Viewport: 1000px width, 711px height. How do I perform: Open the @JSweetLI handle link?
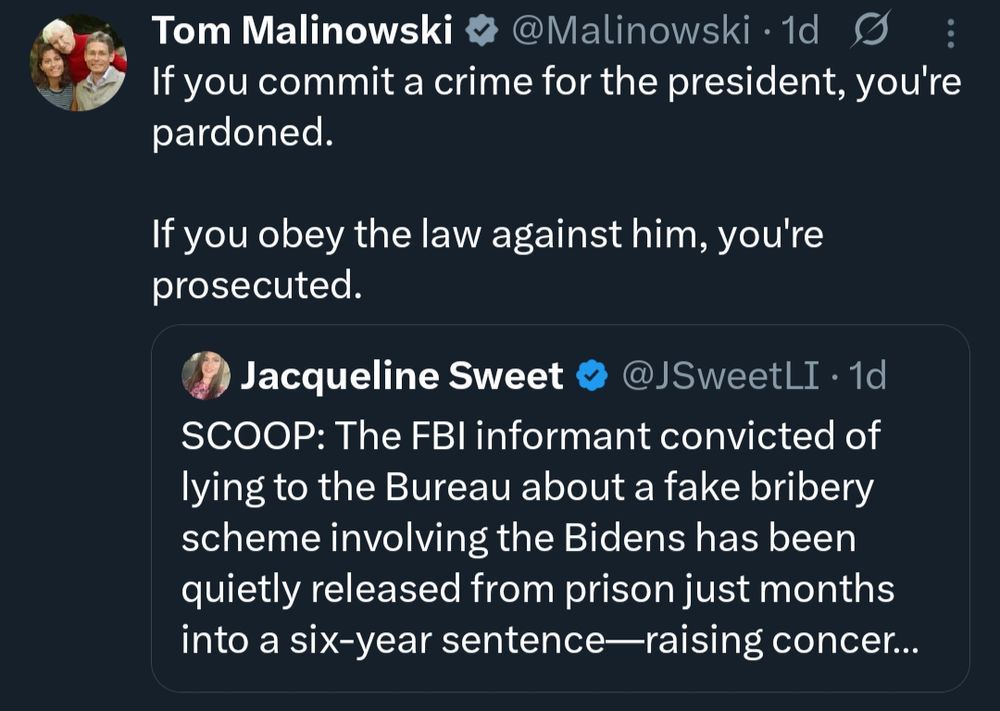(720, 376)
